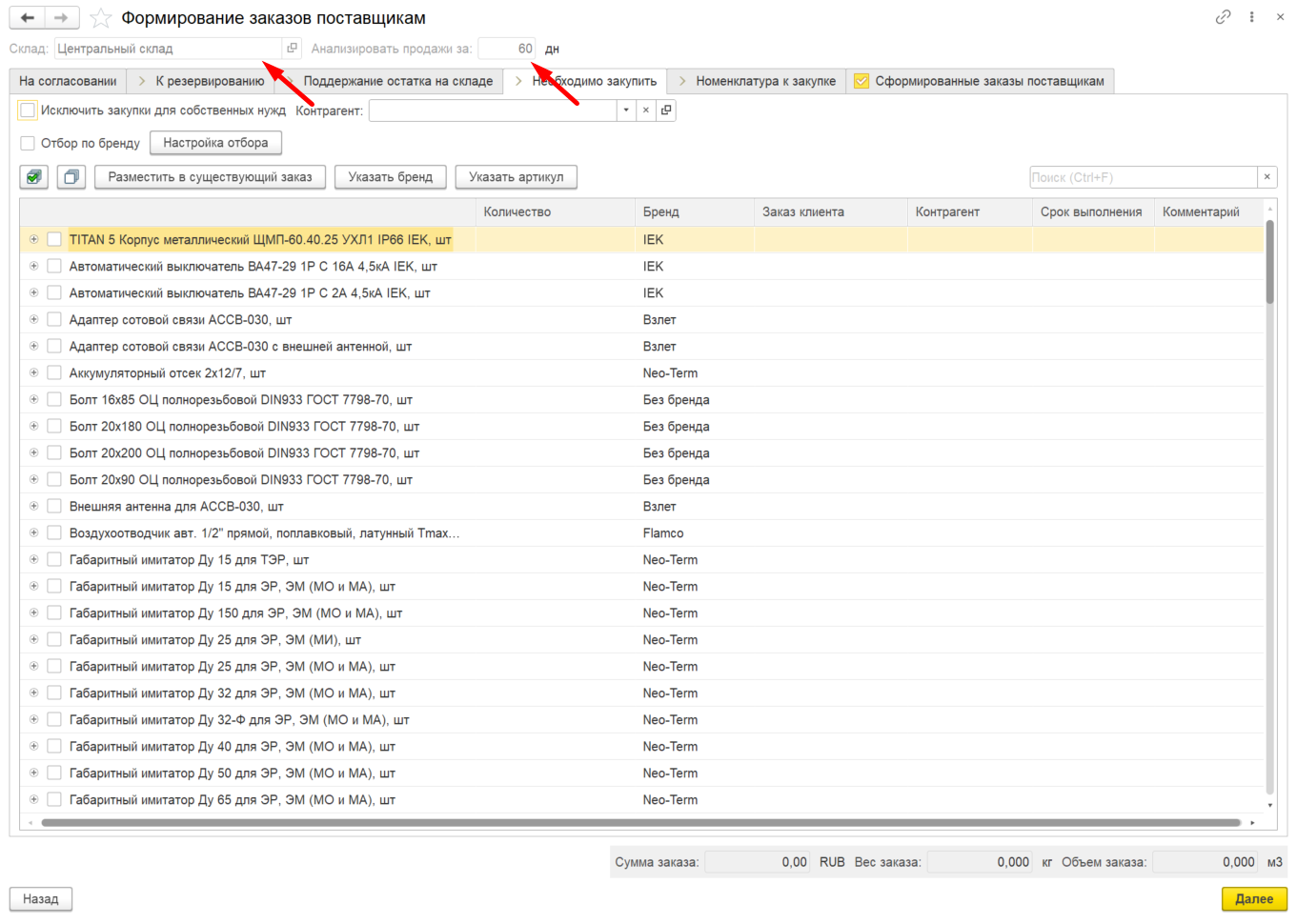Select checkbox for Автоматический выключатель 16А row
Screen dimensions: 1297x924
pyautogui.click(x=54, y=267)
